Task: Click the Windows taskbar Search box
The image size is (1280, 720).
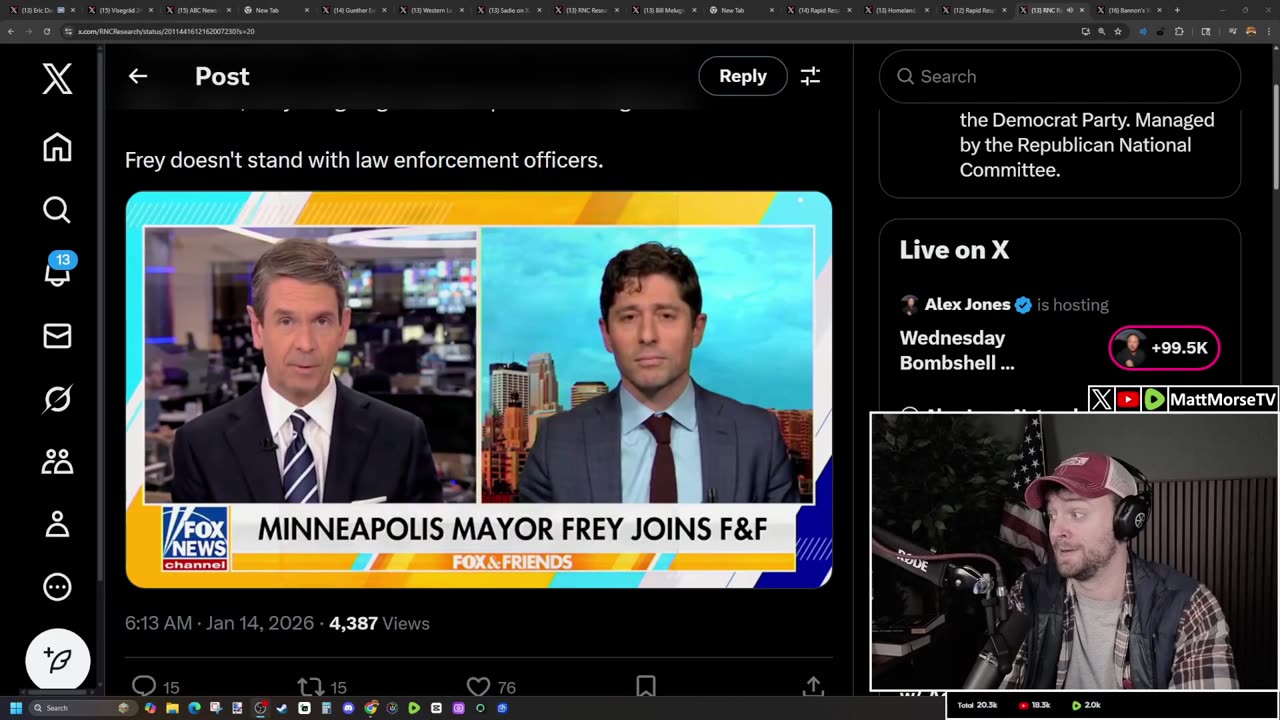Action: point(83,708)
